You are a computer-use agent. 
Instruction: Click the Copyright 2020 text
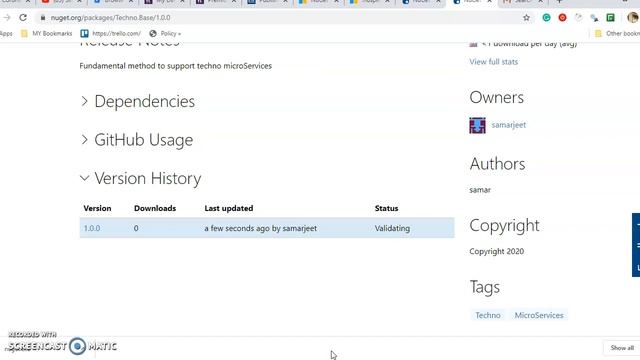(x=496, y=251)
